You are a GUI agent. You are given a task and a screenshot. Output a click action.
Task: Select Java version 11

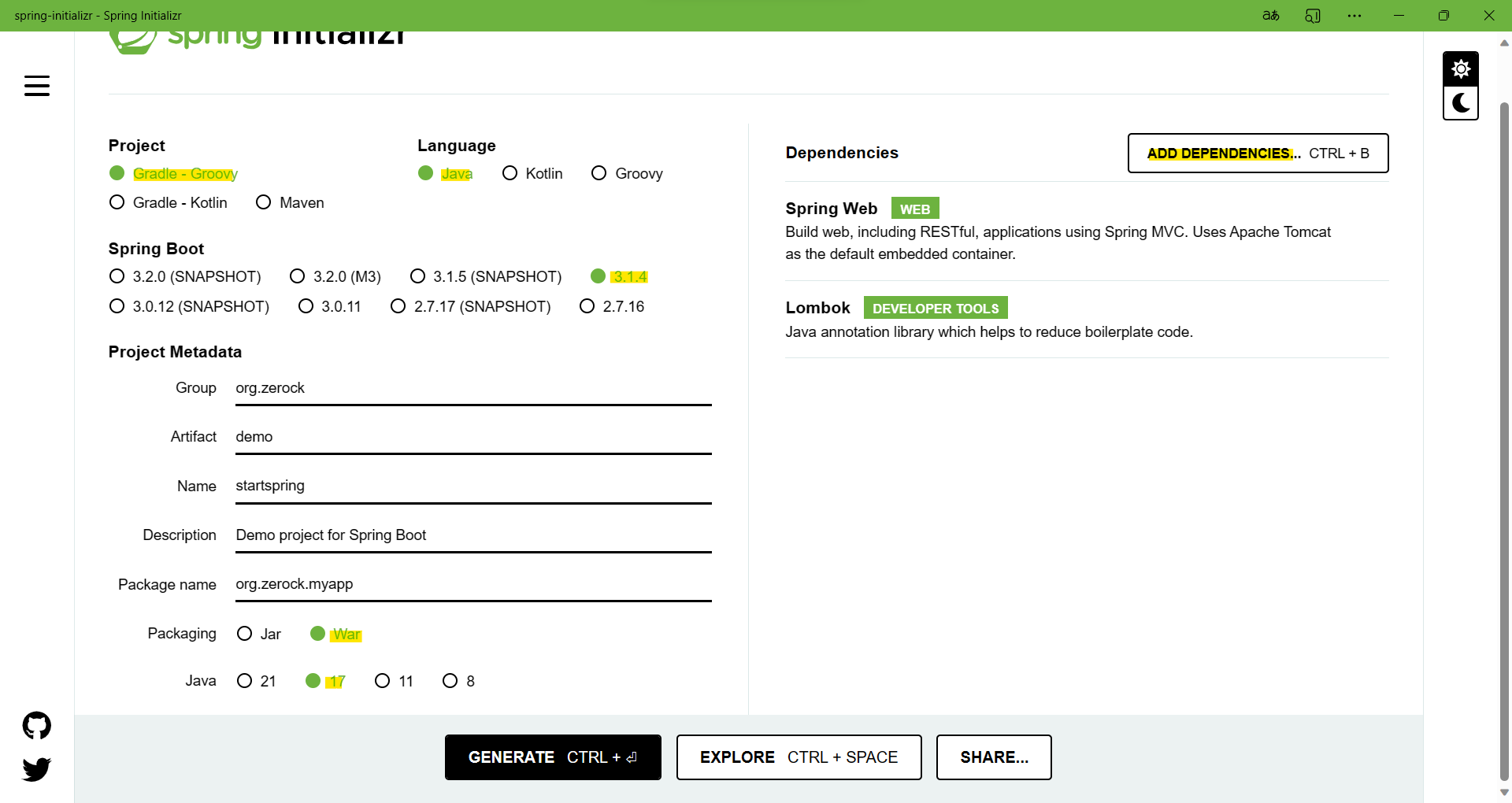click(394, 681)
